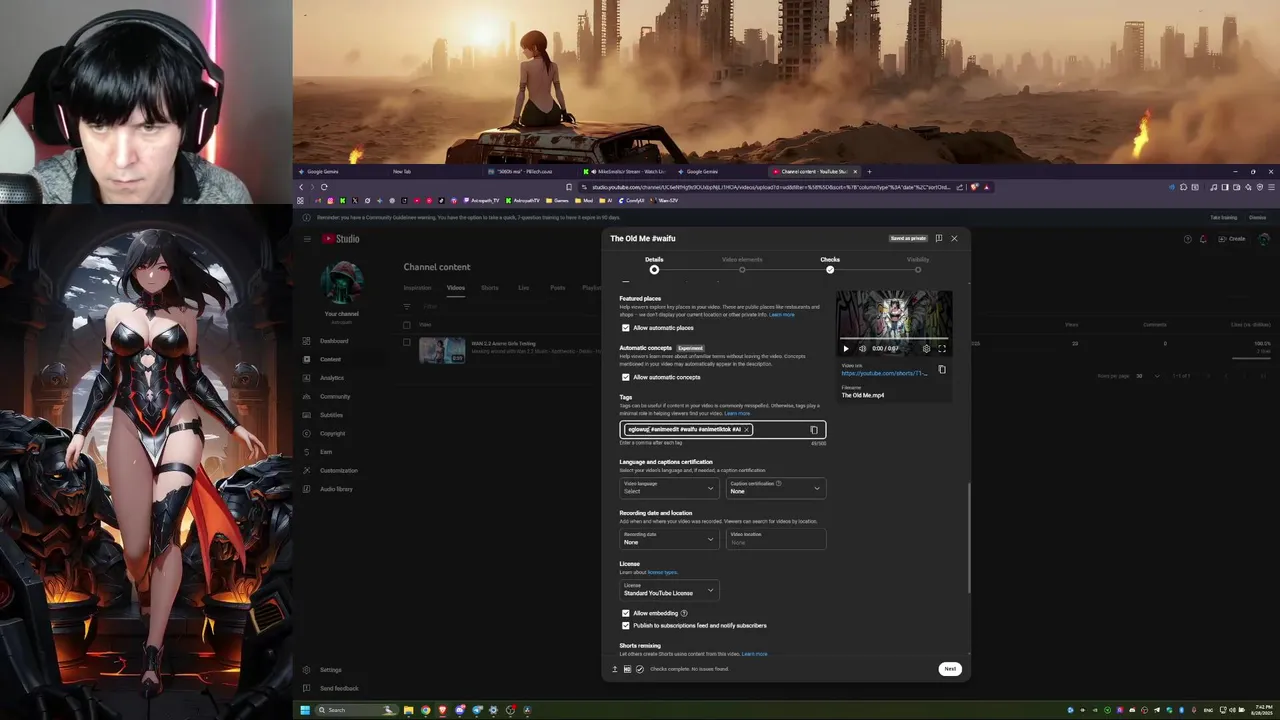Image resolution: width=1280 pixels, height=720 pixels.
Task: Open the Studio hamburger menu icon
Action: pos(307,238)
